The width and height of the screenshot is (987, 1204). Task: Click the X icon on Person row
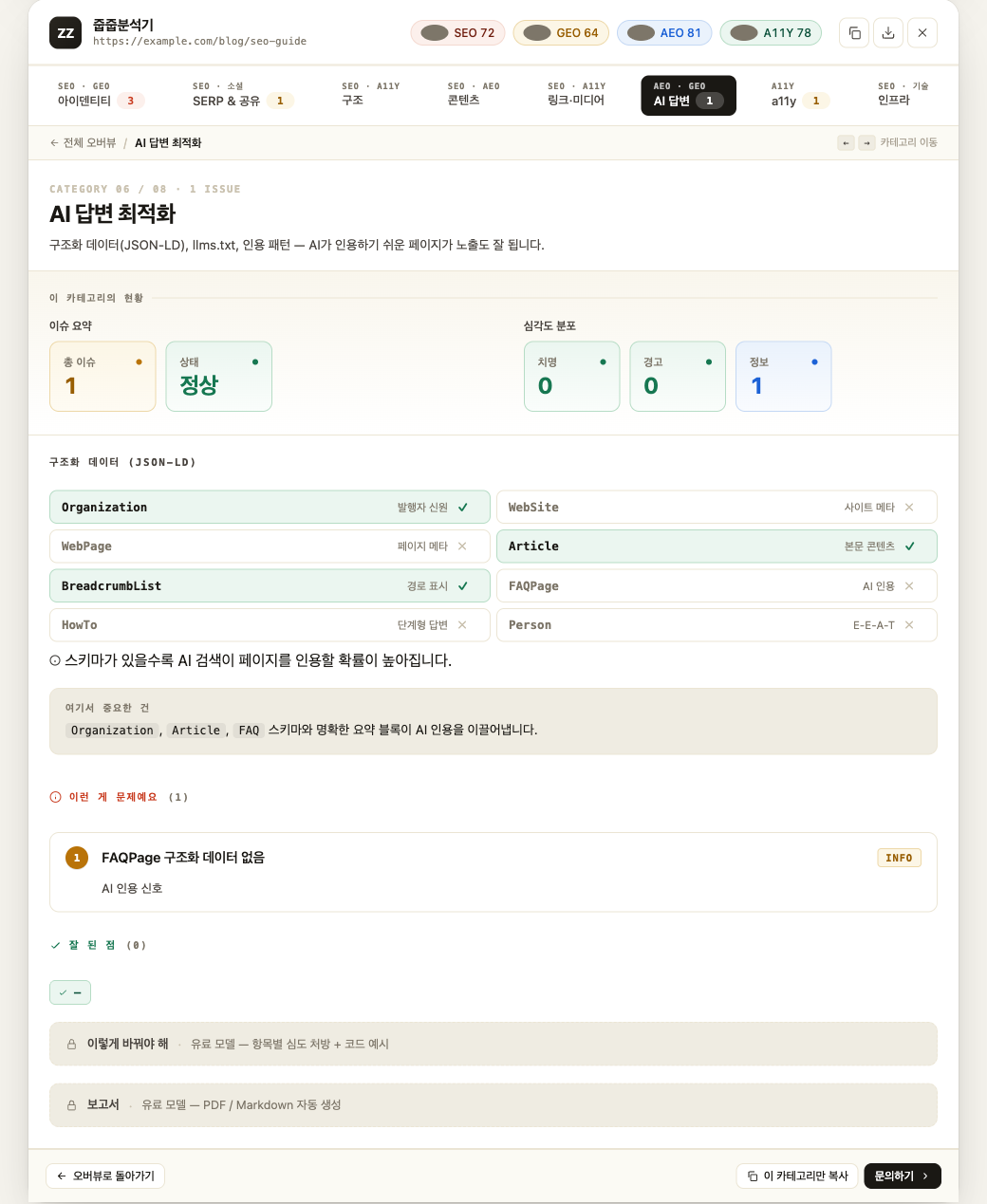pyautogui.click(x=909, y=625)
